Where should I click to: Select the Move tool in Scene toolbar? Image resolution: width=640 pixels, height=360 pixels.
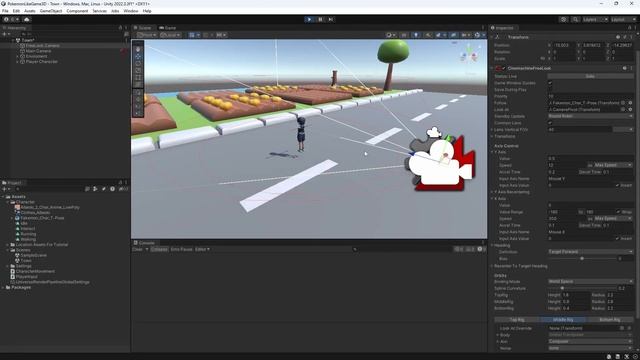(x=138, y=56)
